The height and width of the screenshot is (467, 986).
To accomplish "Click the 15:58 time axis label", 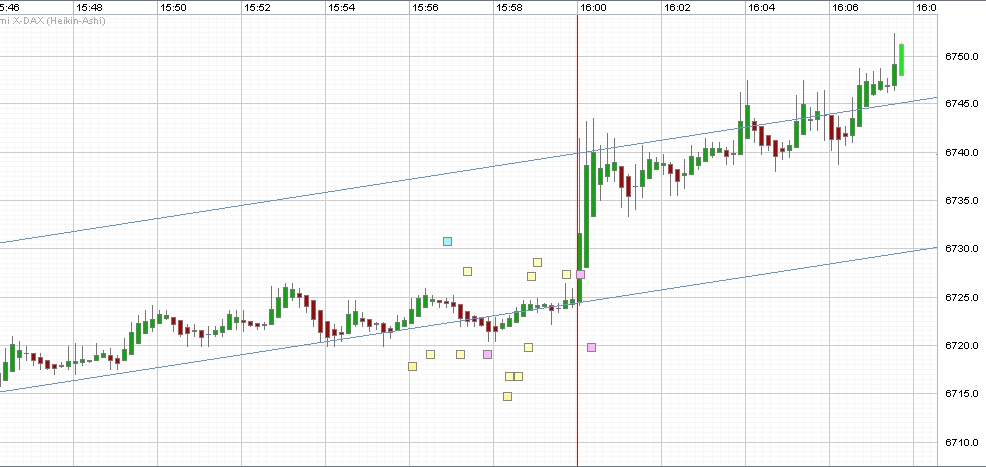I will coord(509,8).
